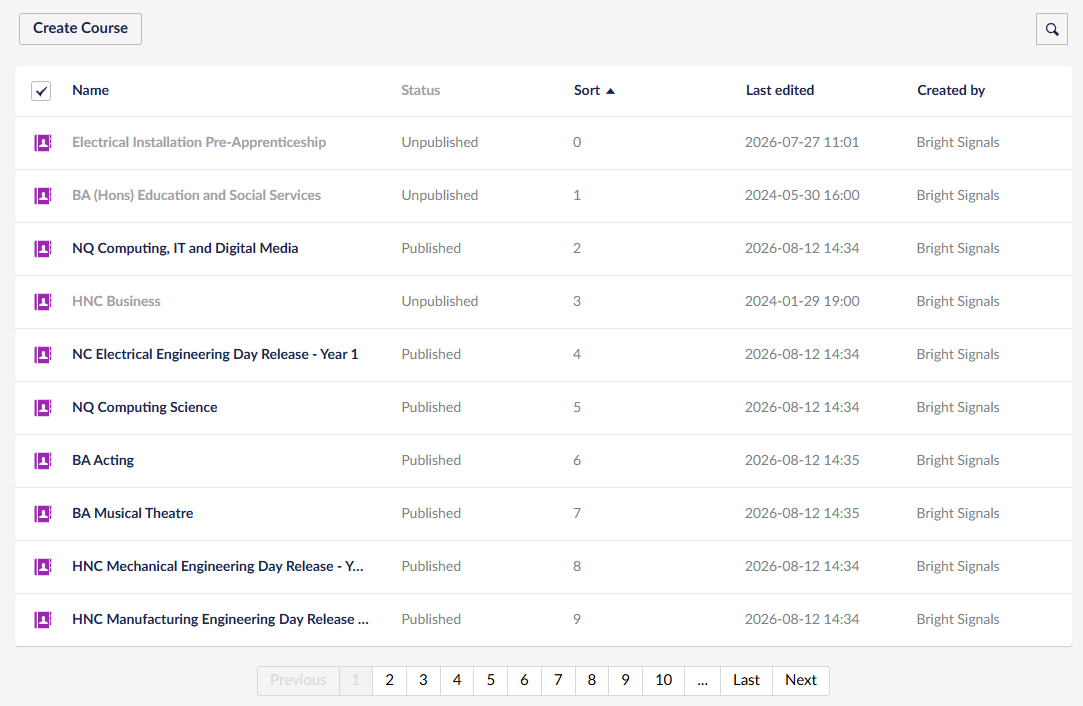Go to page 6
Viewport: 1083px width, 706px height.
[524, 680]
